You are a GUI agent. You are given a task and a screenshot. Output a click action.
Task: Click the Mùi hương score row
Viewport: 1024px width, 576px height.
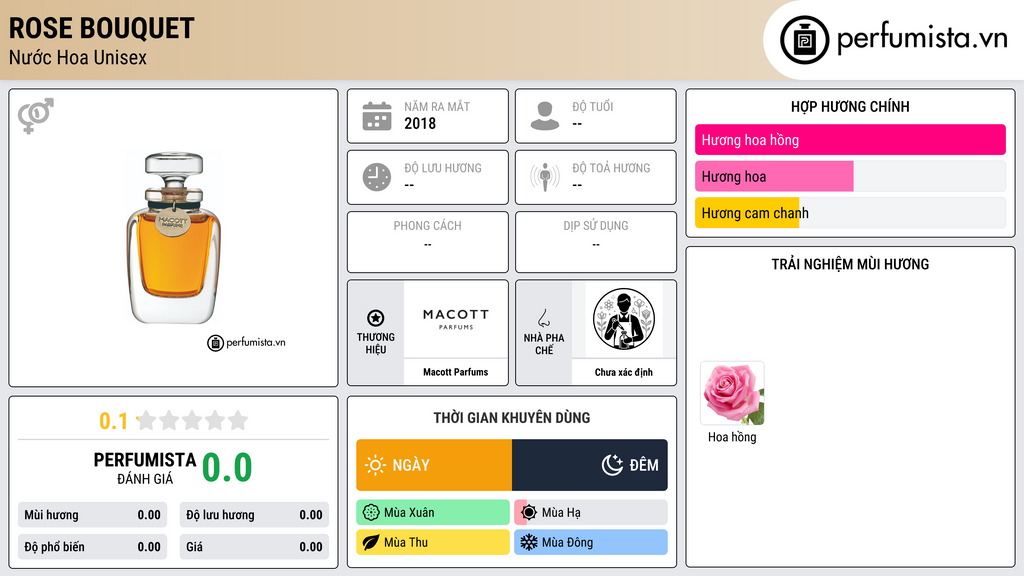coord(93,515)
